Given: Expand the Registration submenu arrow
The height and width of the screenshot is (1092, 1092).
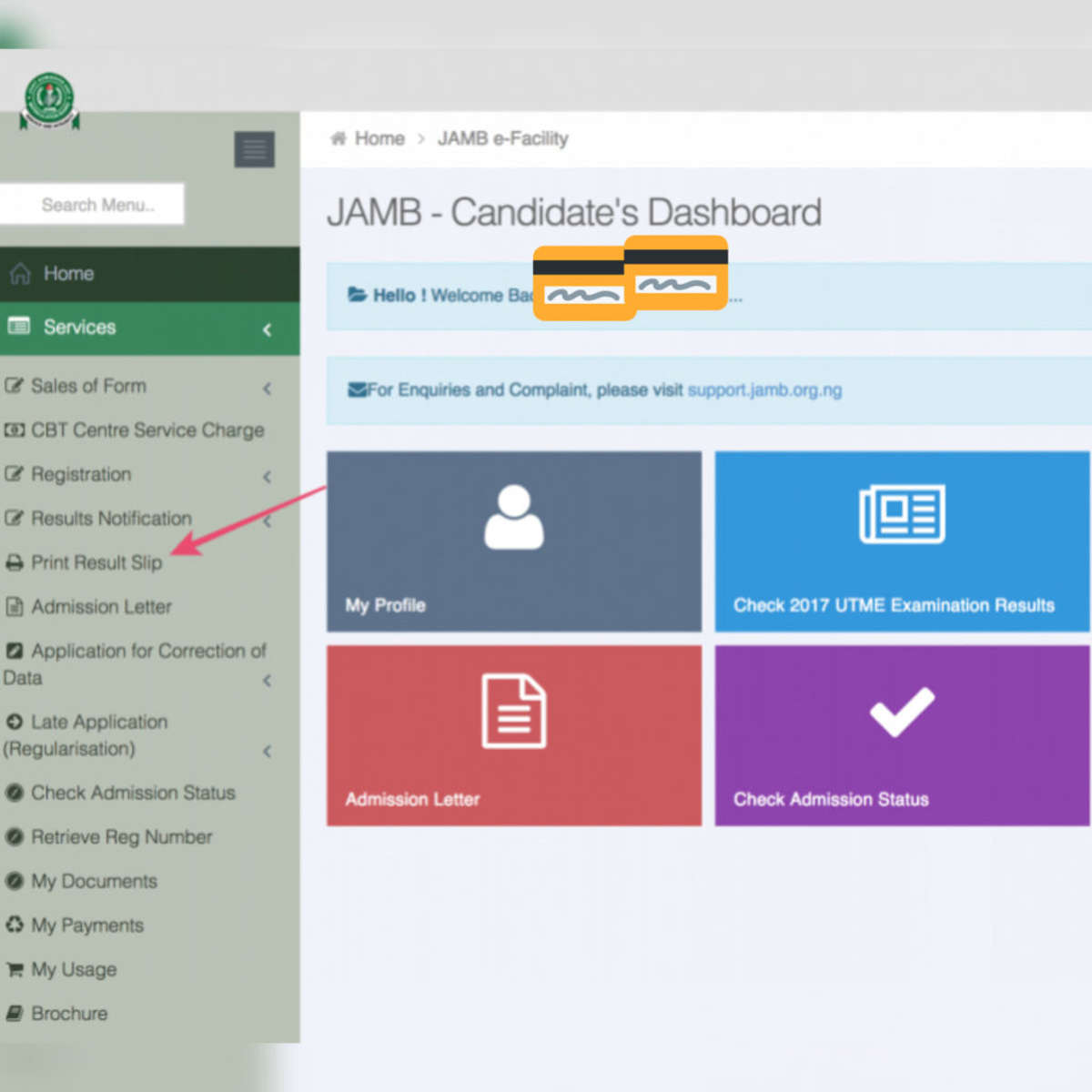Looking at the screenshot, I should click(267, 477).
